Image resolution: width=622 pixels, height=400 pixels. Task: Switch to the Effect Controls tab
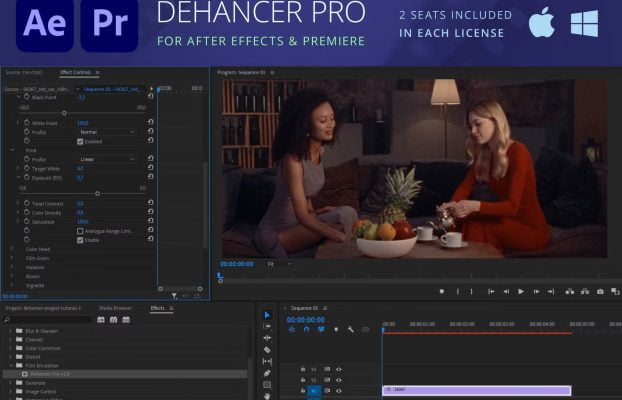tap(75, 72)
